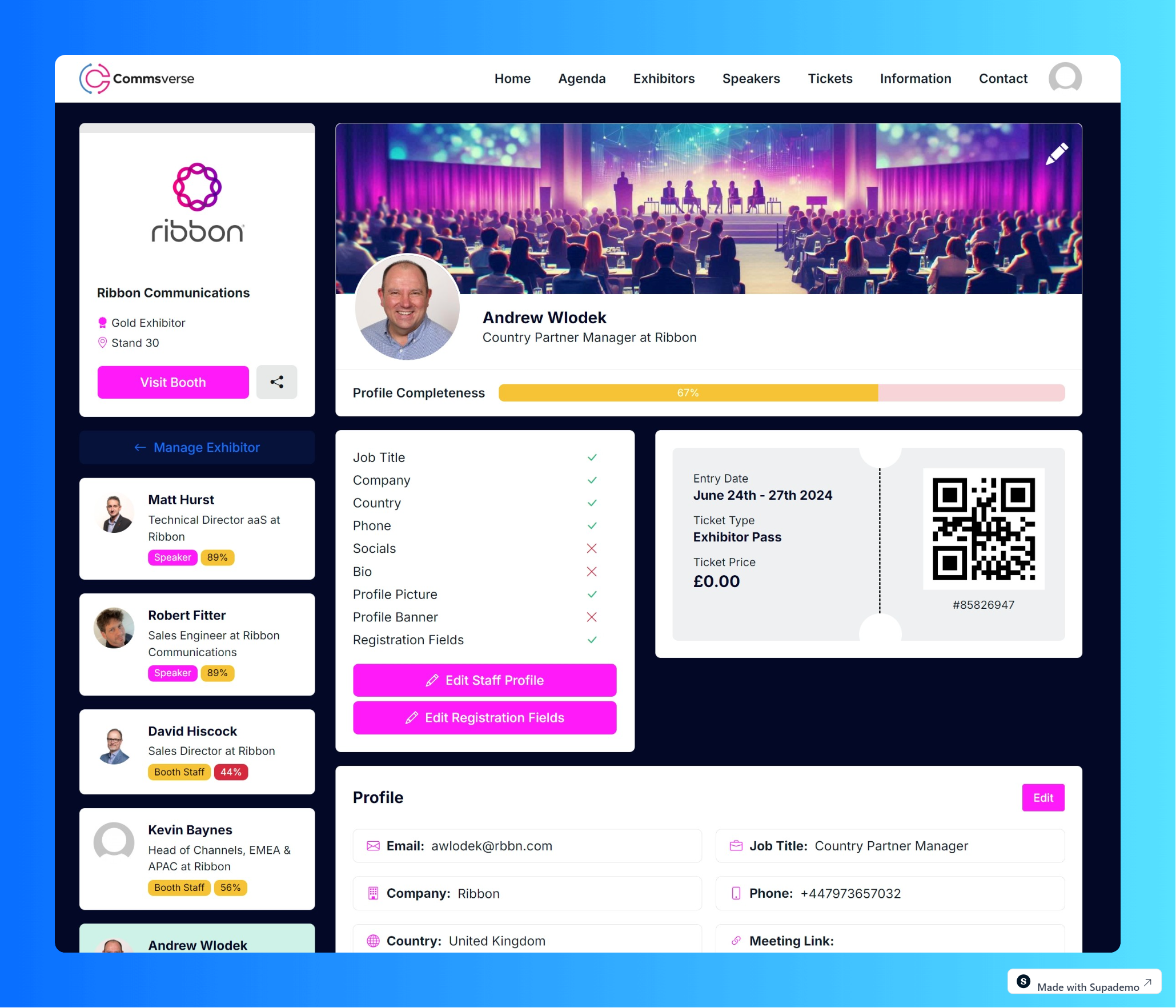Click the share/export icon next to Visit Booth
1176x1008 pixels.
[278, 382]
